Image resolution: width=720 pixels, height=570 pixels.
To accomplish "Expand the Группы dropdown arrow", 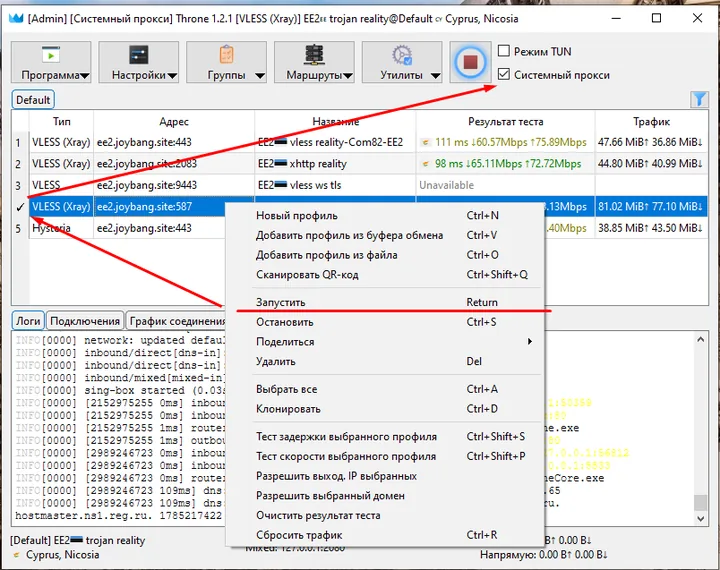I will coord(260,76).
